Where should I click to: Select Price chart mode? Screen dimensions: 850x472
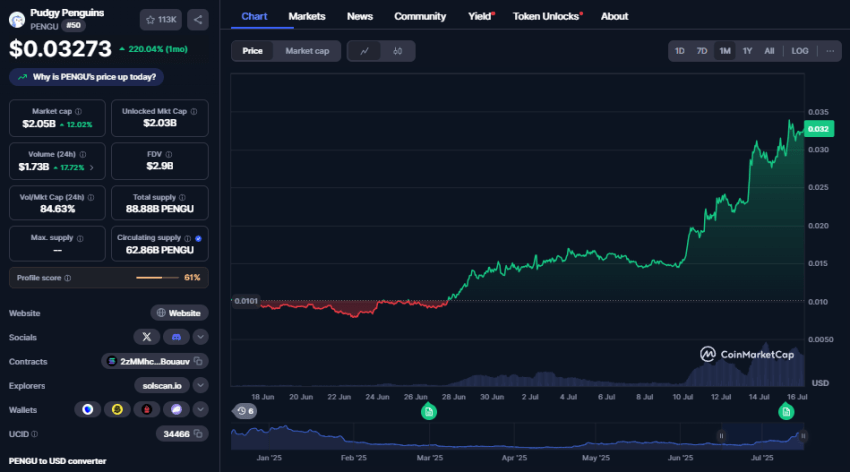252,51
